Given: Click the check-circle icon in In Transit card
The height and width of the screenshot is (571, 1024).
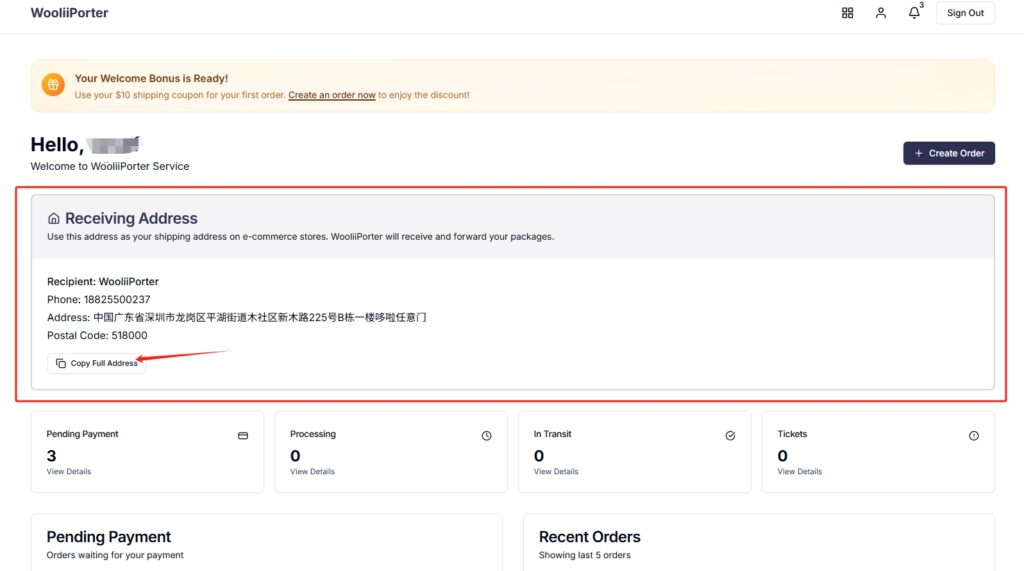Looking at the screenshot, I should [730, 436].
